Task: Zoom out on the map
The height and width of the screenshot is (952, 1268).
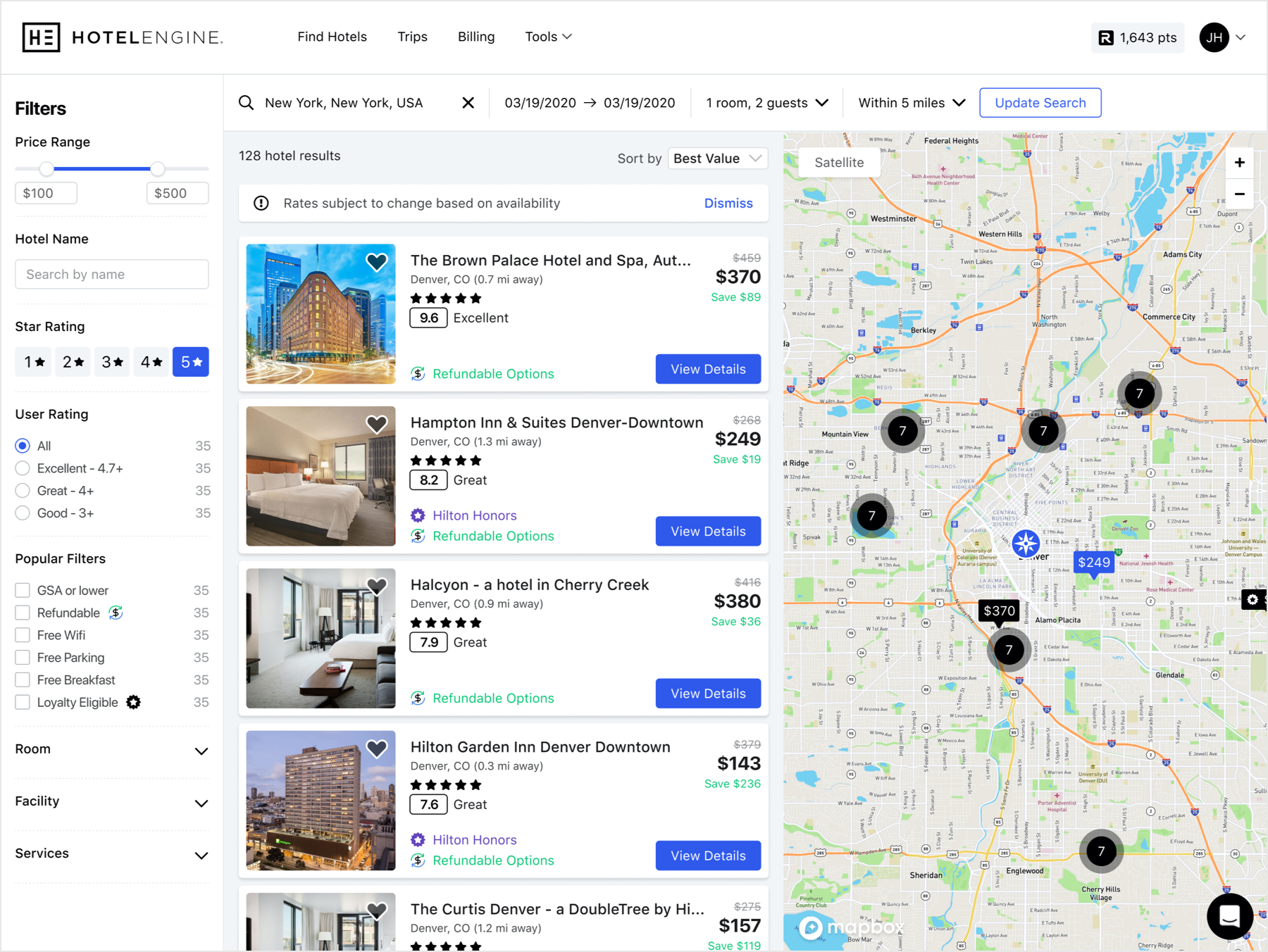Action: tap(1239, 194)
